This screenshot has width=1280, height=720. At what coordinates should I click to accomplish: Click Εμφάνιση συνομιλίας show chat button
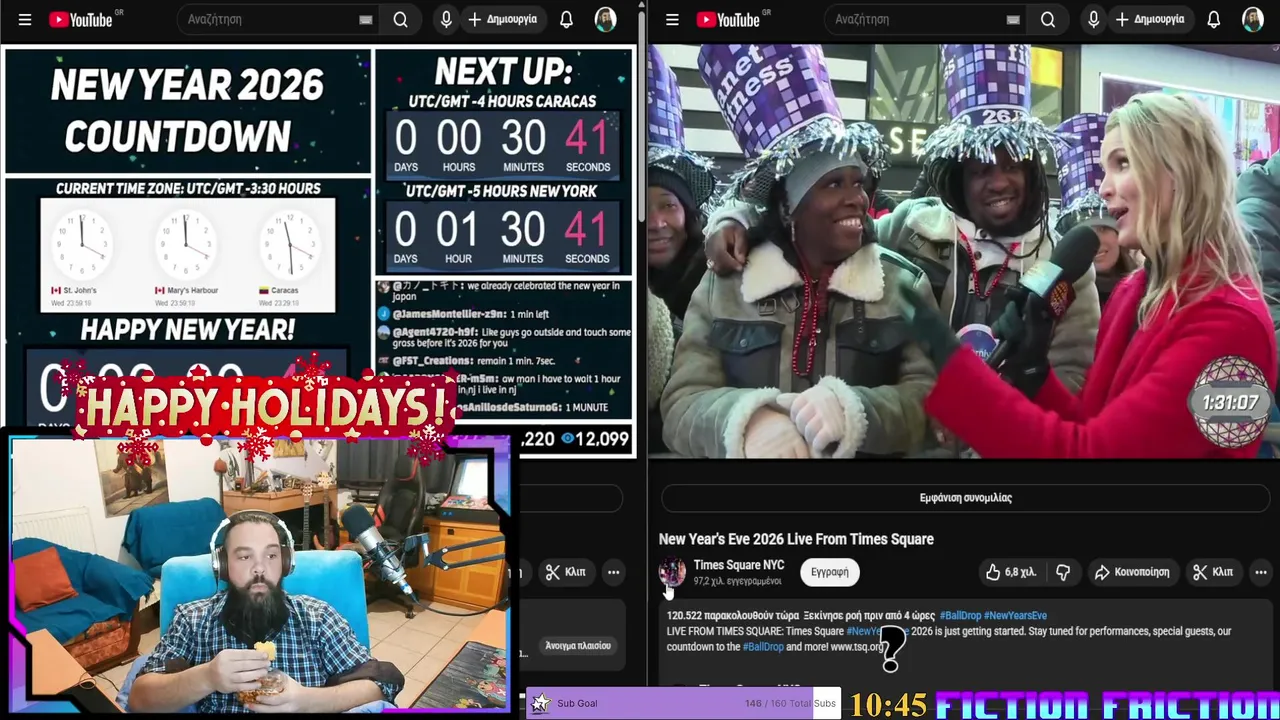coord(965,497)
